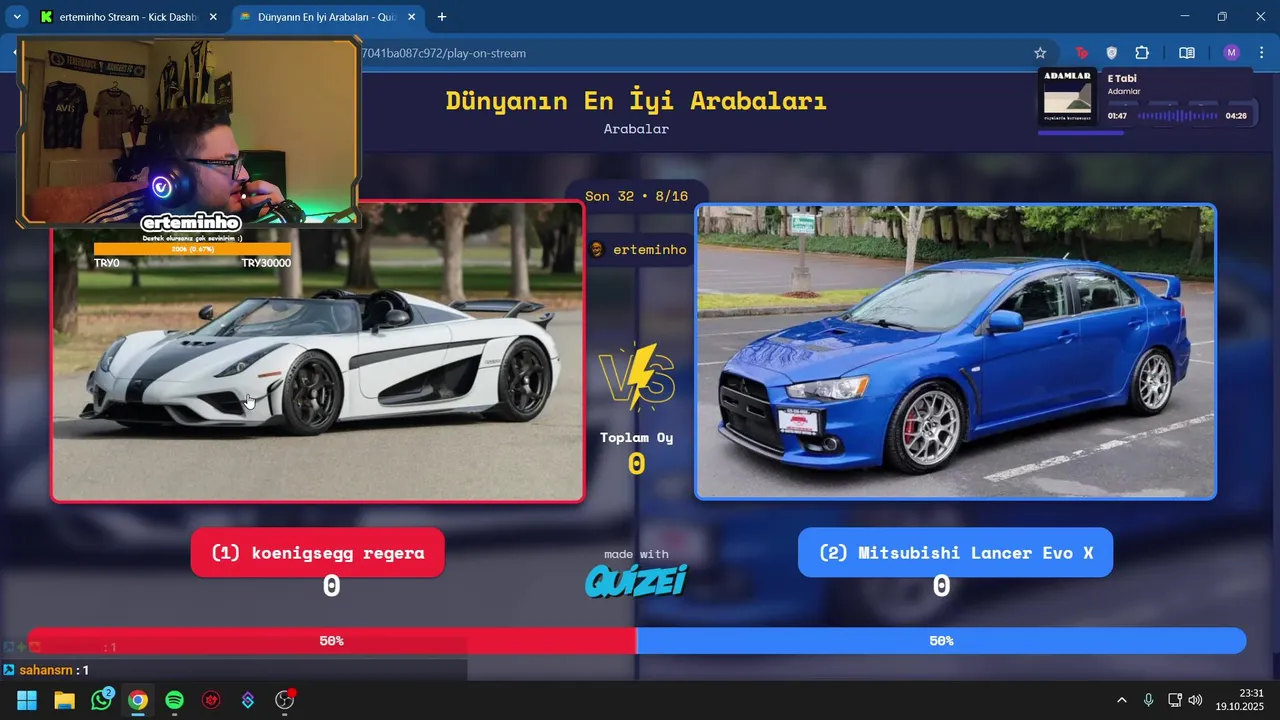The image size is (1280, 720).
Task: Click the Dünyanın En İyi Arabaları title
Action: pos(636,101)
